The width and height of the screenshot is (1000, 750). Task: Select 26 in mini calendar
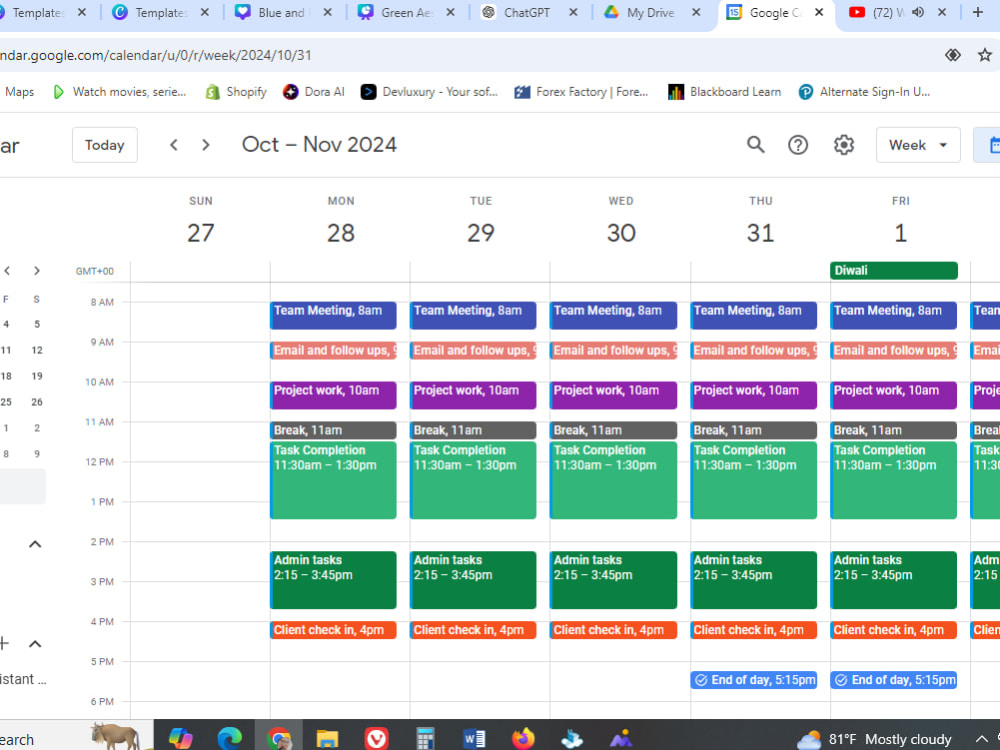37,402
